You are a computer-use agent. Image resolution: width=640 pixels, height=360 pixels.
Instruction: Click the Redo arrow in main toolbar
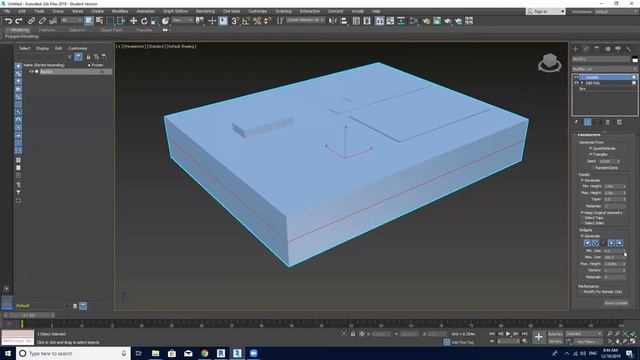pyautogui.click(x=19, y=21)
